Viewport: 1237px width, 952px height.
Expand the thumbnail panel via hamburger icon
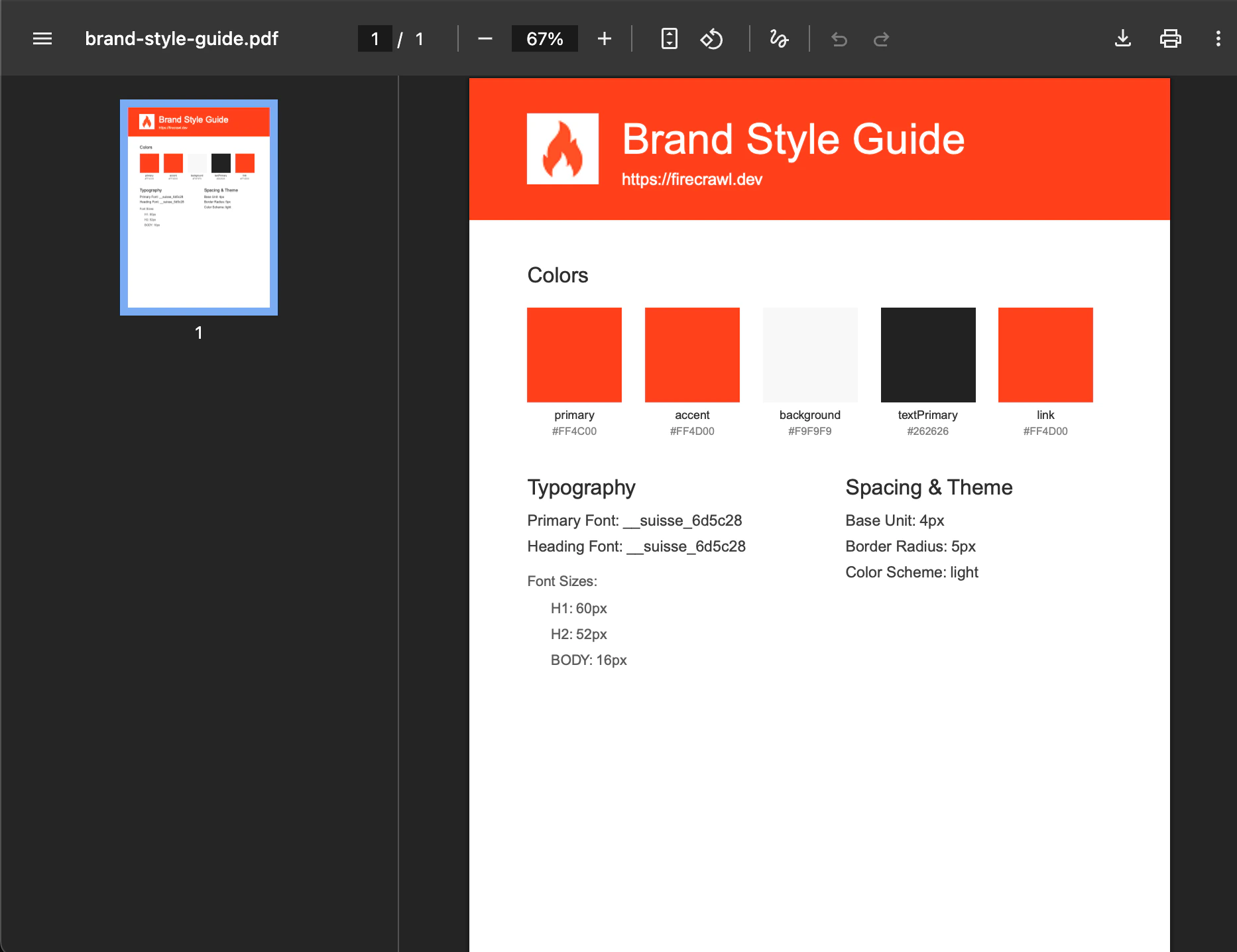42,38
